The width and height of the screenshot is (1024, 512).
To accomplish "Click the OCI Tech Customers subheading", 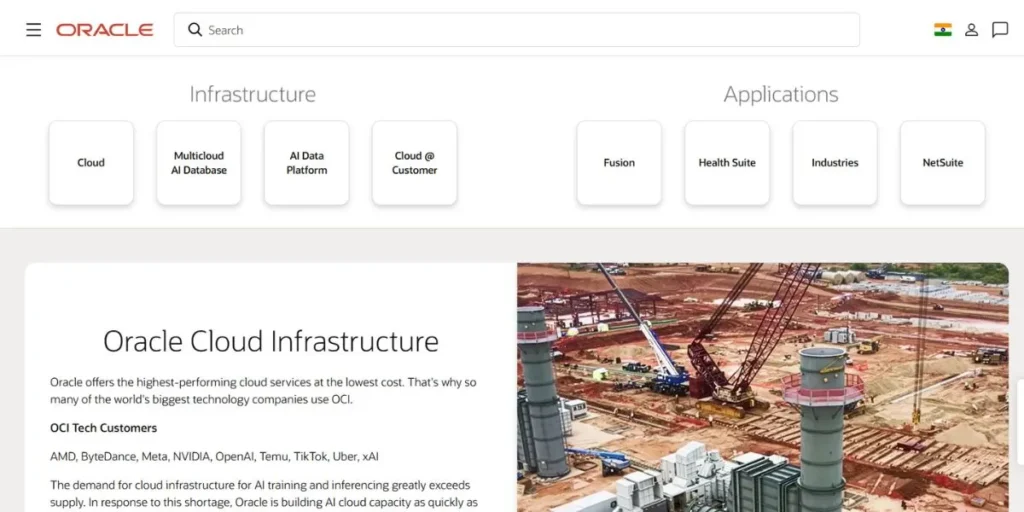I will [104, 428].
